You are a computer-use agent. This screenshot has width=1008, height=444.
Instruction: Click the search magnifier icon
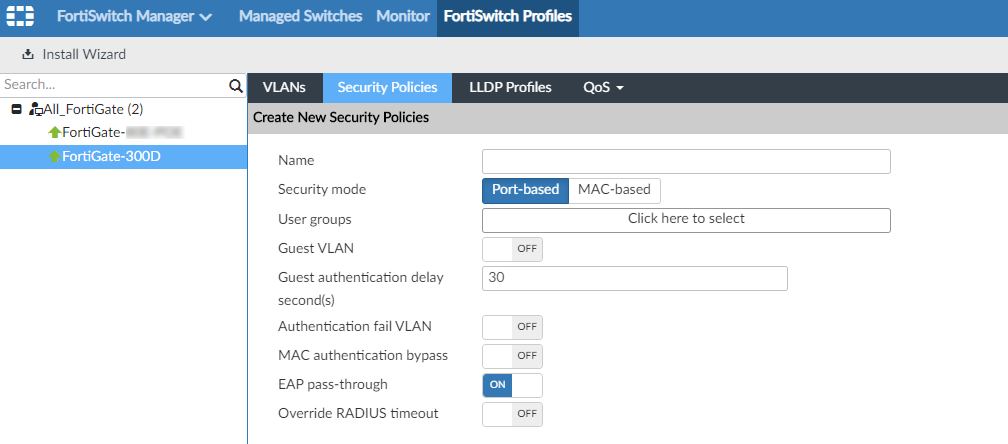[236, 87]
